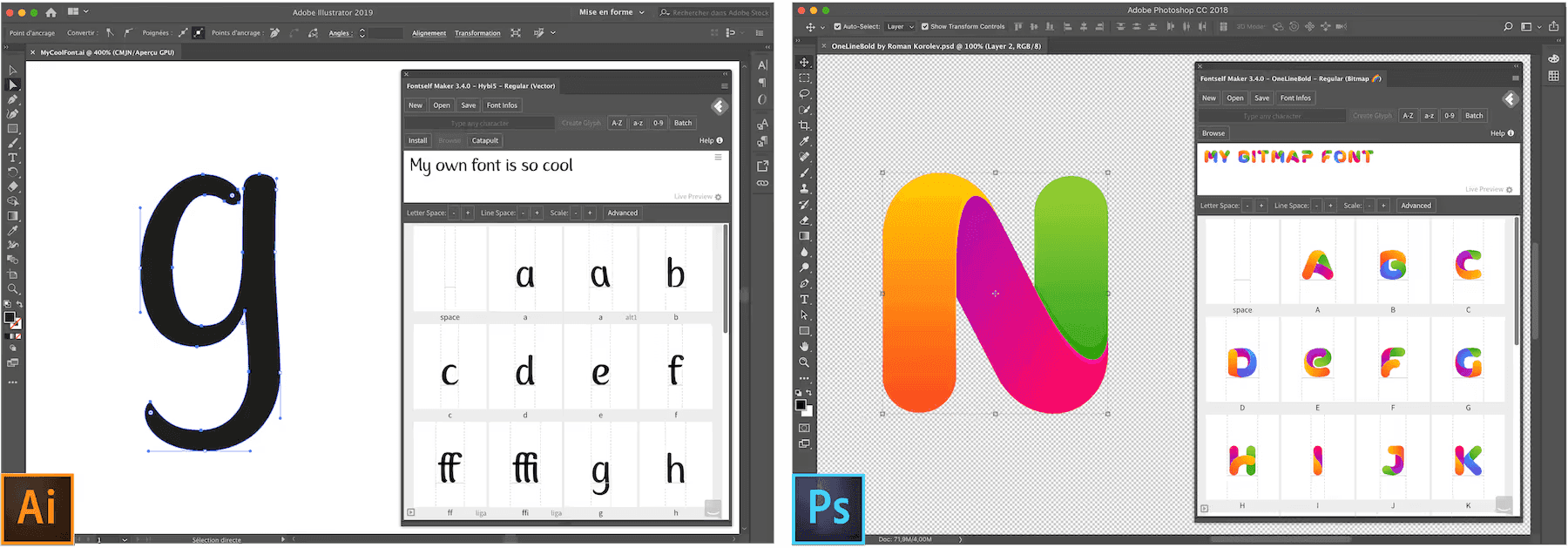Image resolution: width=1568 pixels, height=548 pixels.
Task: Open the Layer auto-select dropdown in Photoshop
Action: pos(901,26)
